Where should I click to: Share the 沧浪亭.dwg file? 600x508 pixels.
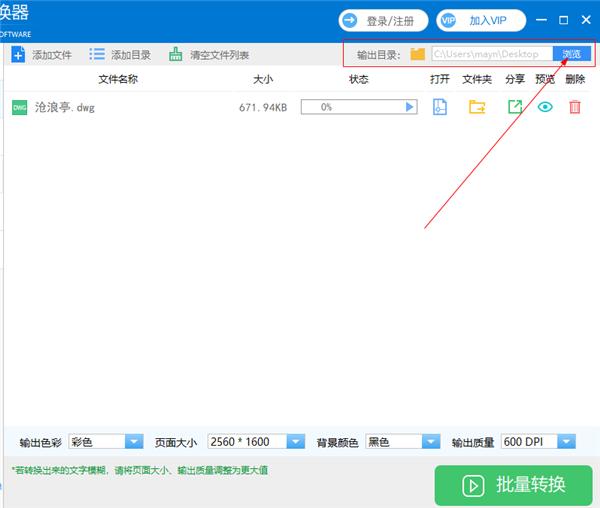(x=515, y=107)
